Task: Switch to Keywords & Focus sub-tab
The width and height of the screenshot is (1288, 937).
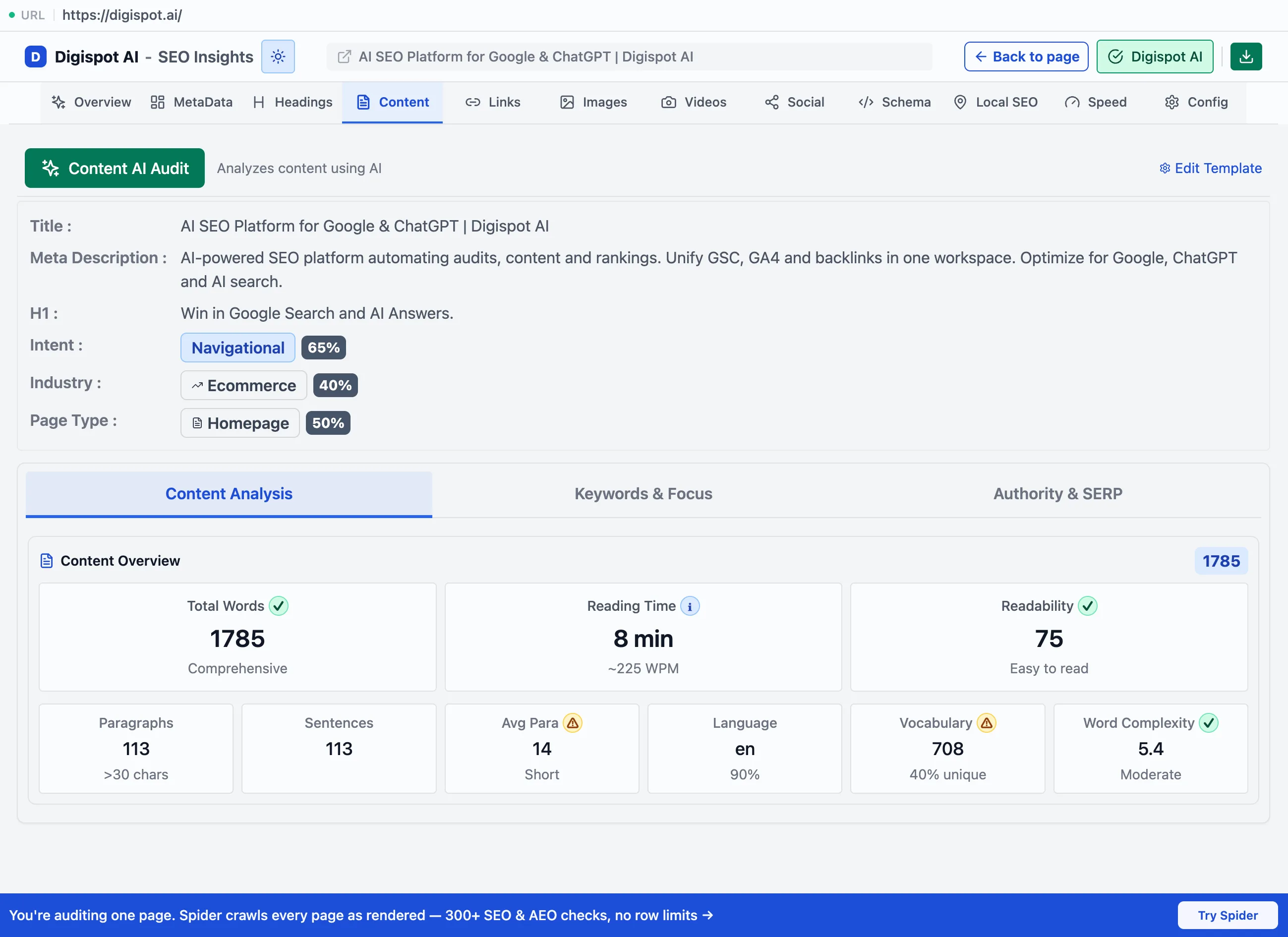Action: [x=644, y=494]
